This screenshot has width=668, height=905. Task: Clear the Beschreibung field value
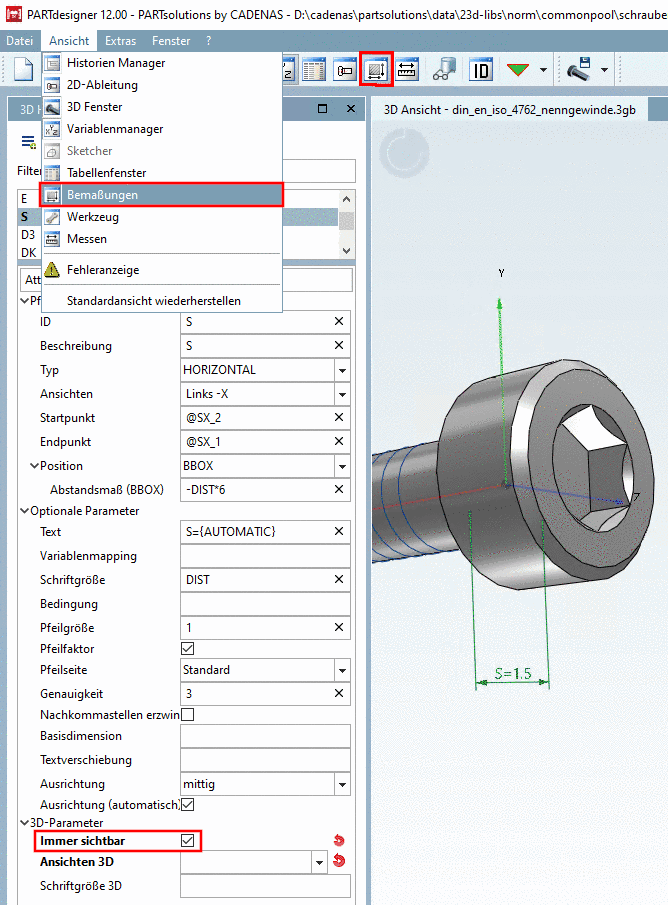[x=339, y=345]
